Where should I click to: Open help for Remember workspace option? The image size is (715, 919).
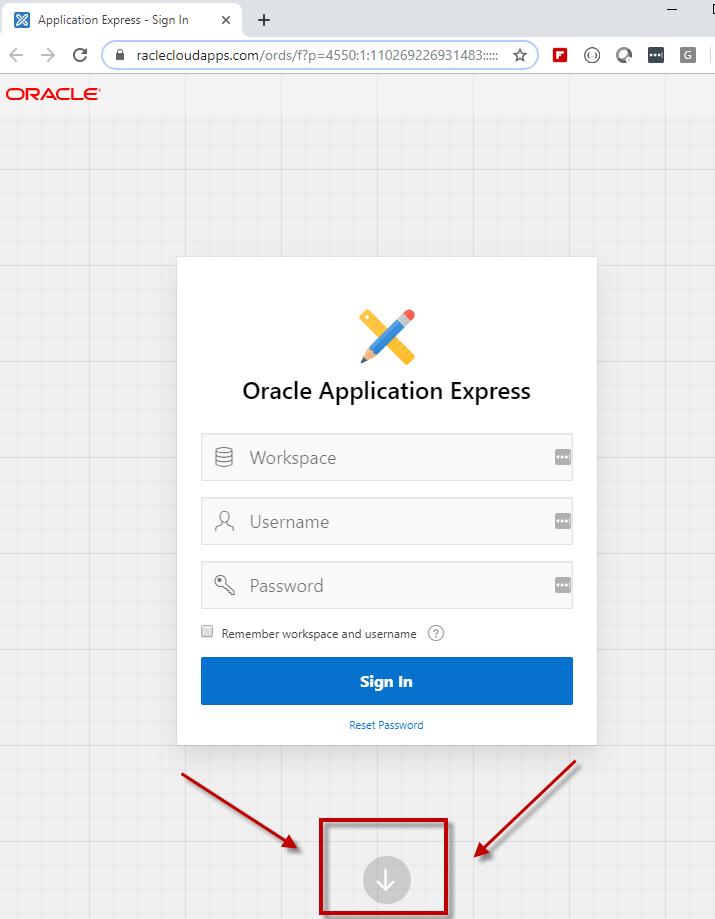click(435, 633)
